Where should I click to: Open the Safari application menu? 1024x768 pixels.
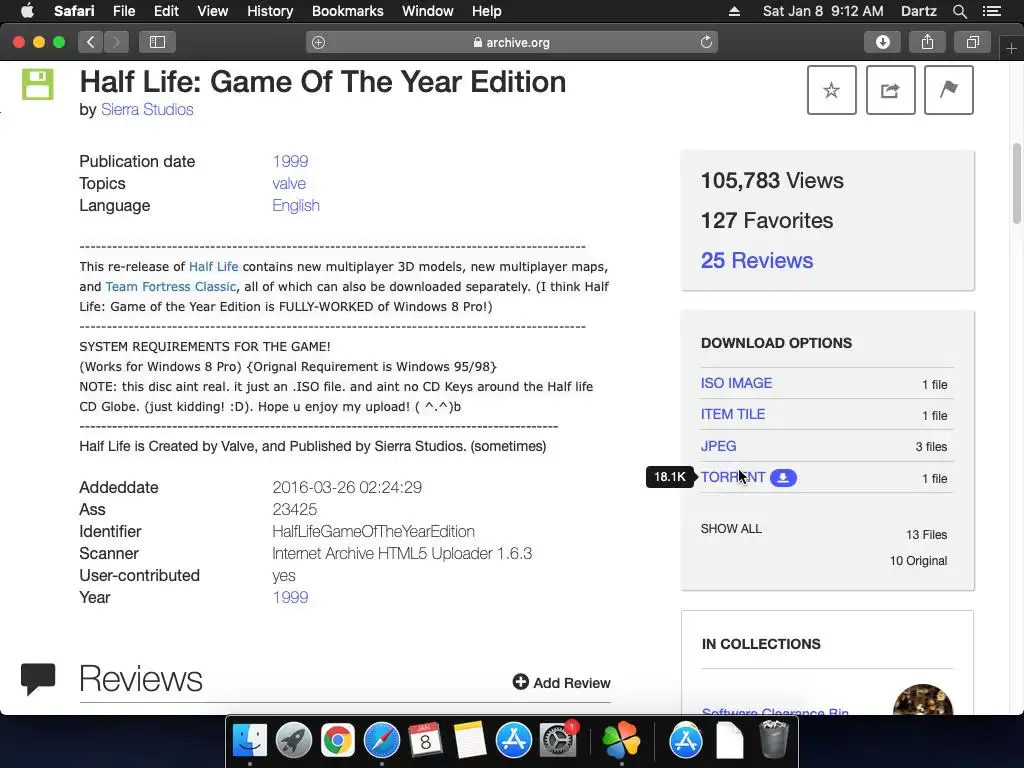coord(74,11)
